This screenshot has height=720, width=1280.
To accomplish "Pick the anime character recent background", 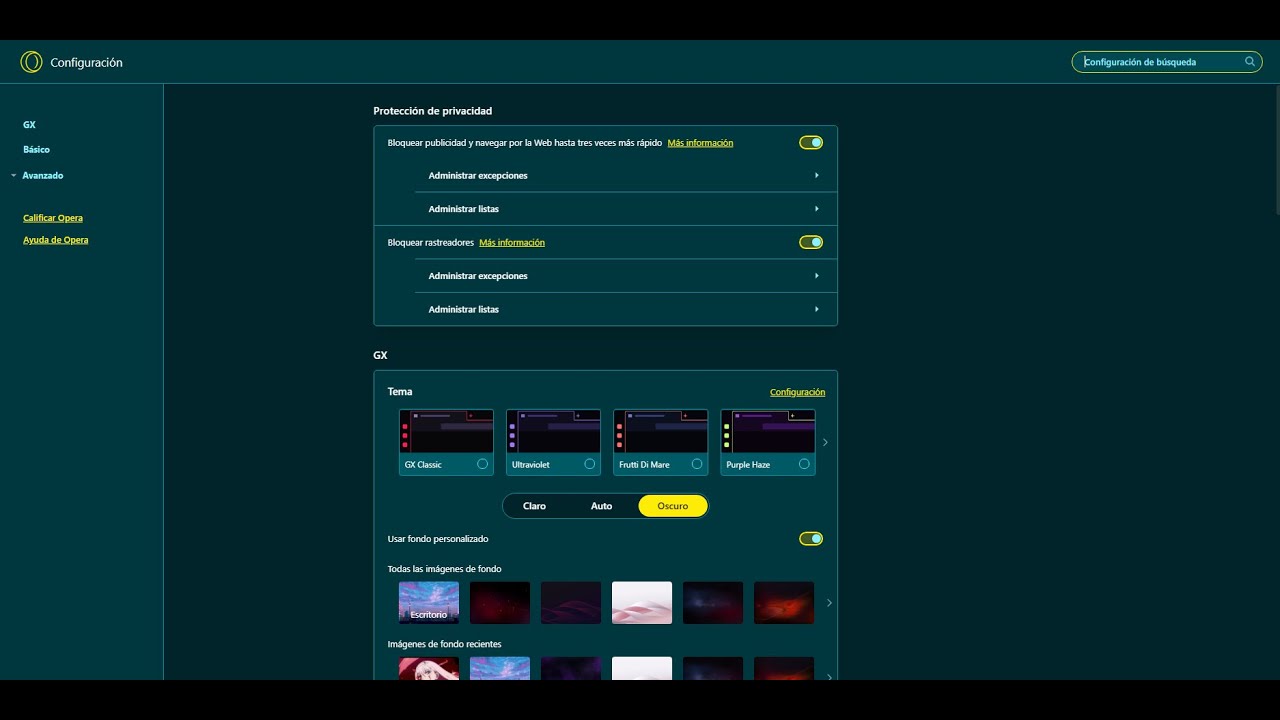I will tap(429, 668).
